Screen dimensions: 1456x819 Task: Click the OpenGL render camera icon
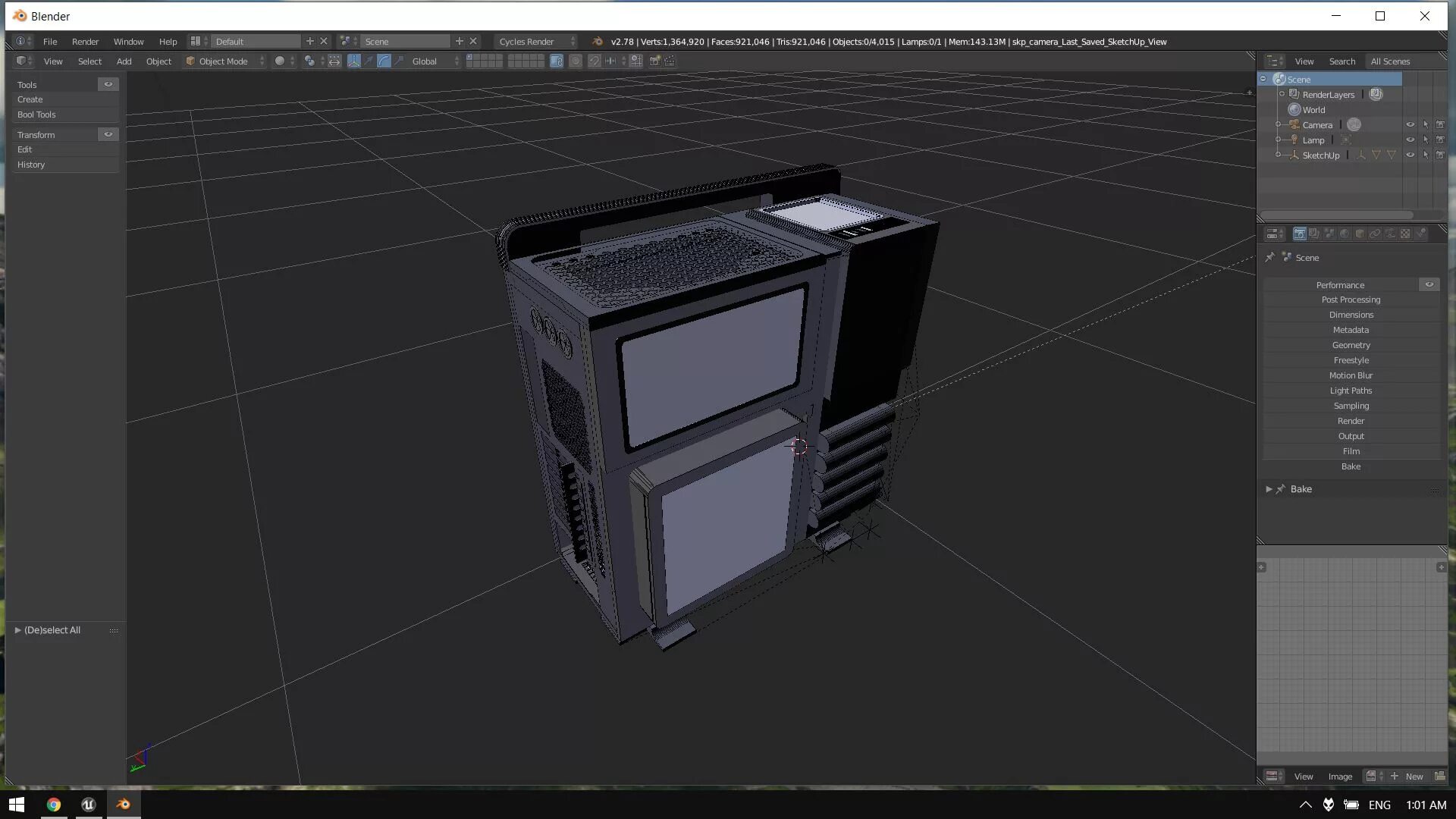[654, 61]
